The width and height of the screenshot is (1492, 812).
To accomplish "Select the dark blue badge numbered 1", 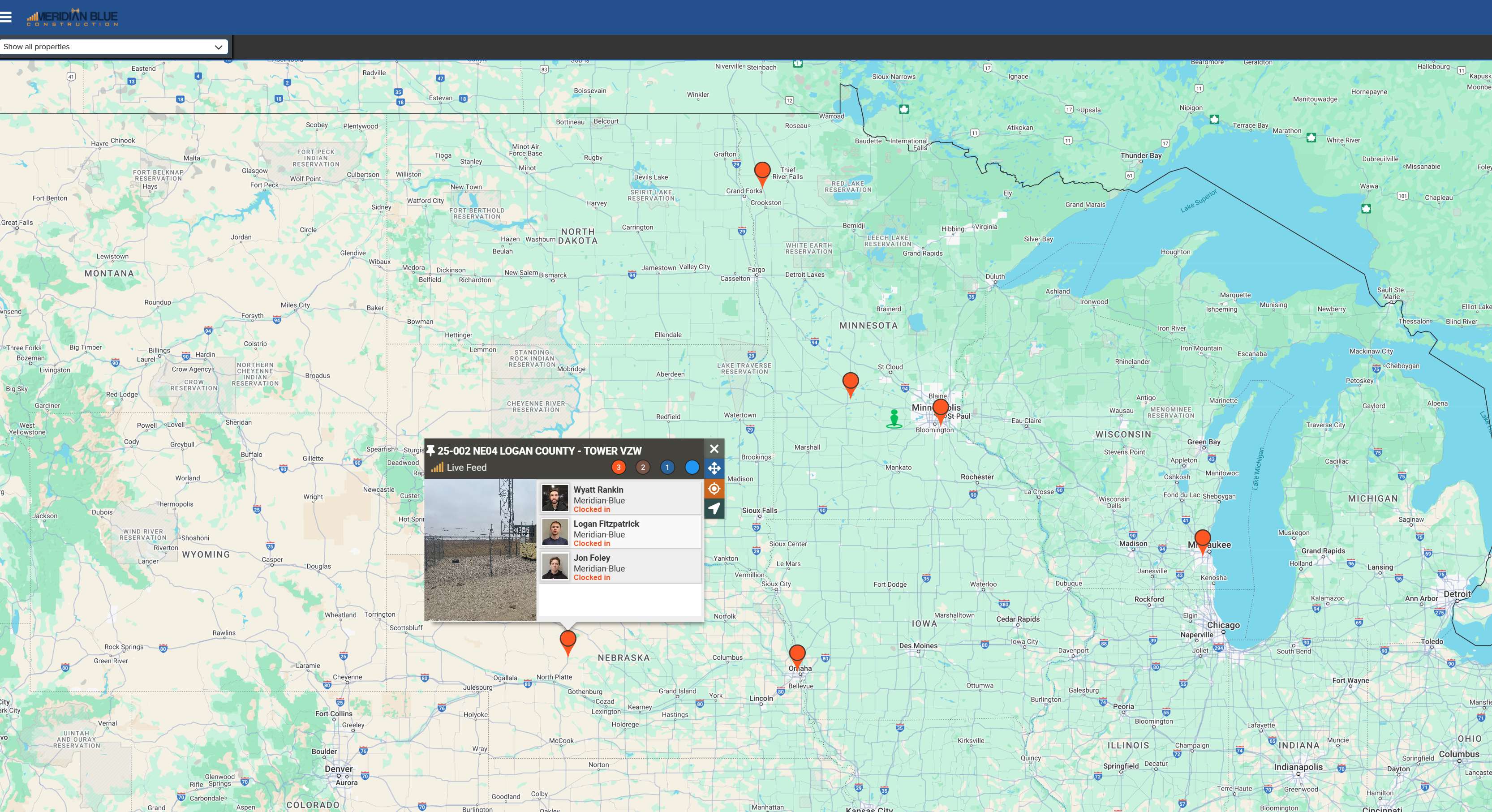I will pos(667,468).
